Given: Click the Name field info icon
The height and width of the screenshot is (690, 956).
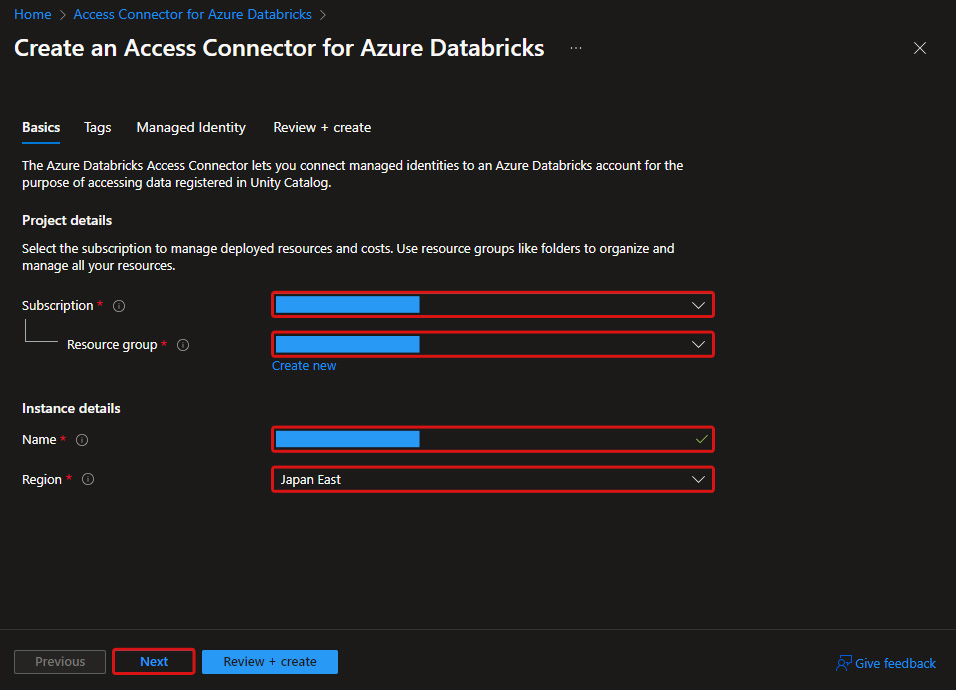Looking at the screenshot, I should [82, 440].
